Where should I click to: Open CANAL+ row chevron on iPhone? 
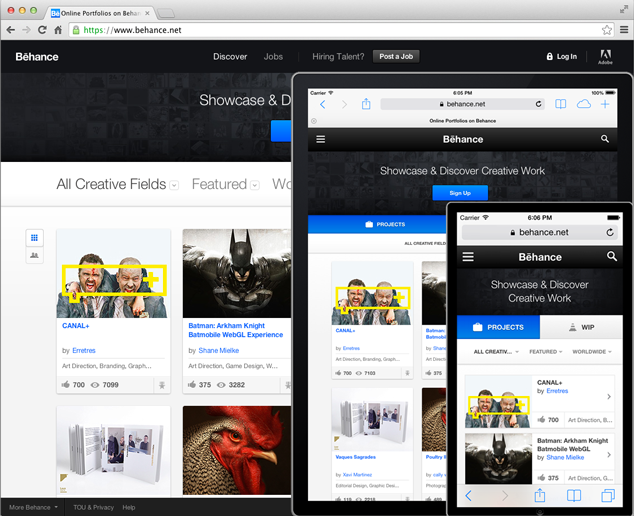pyautogui.click(x=609, y=397)
